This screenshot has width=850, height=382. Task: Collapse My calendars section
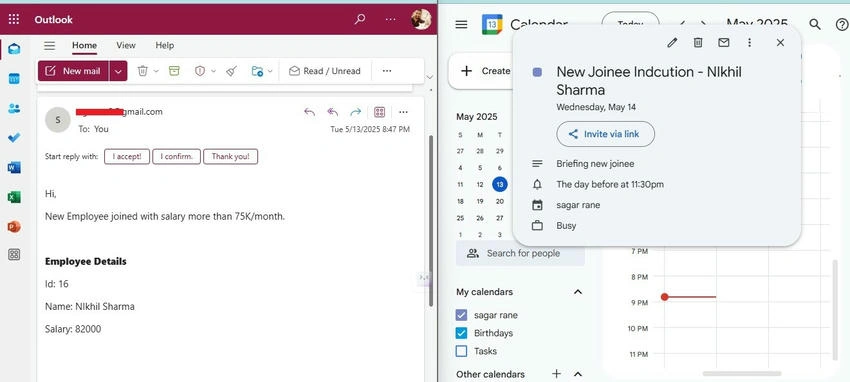(578, 292)
